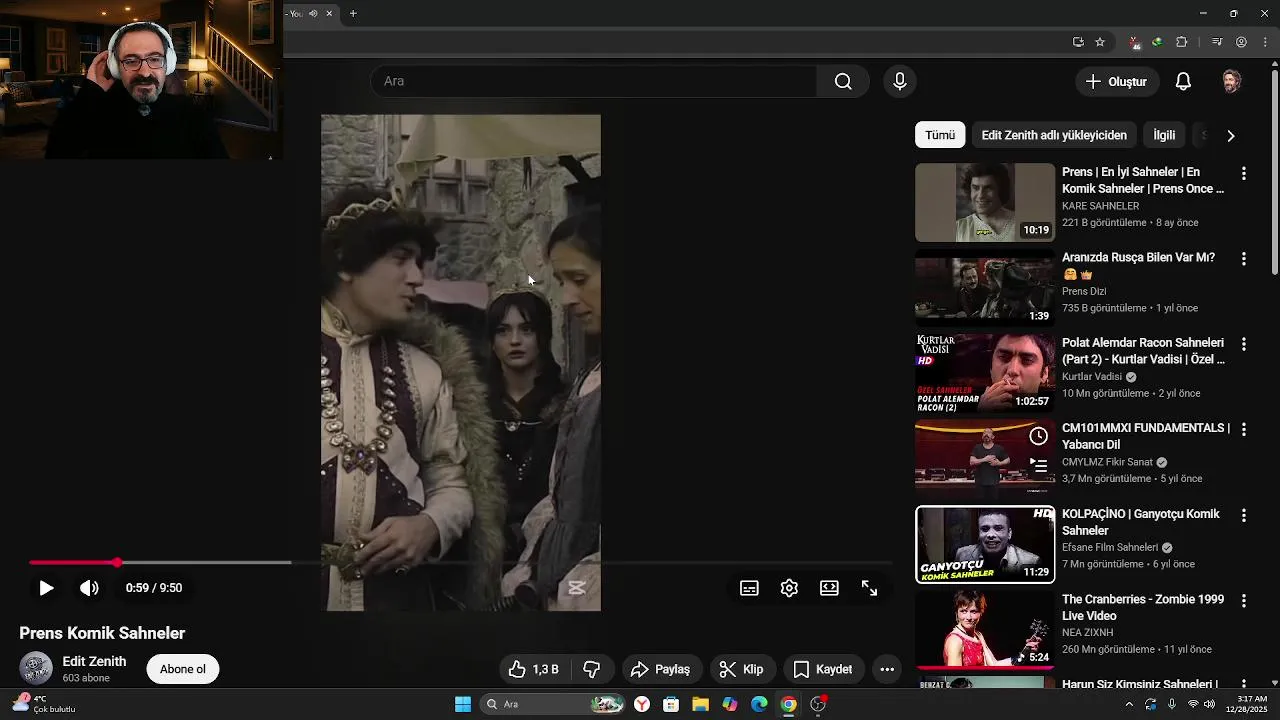Open KARE SAHNELER channel name

[x=1100, y=206]
